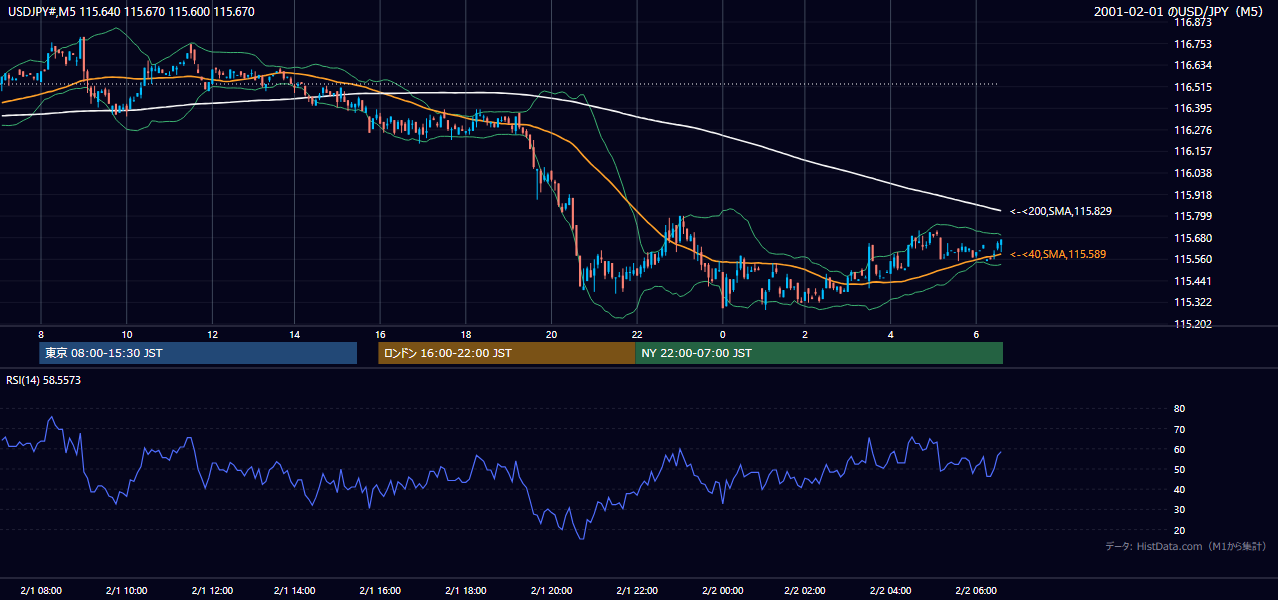
Task: Click price level 116.276 on the axis
Action: point(1192,130)
